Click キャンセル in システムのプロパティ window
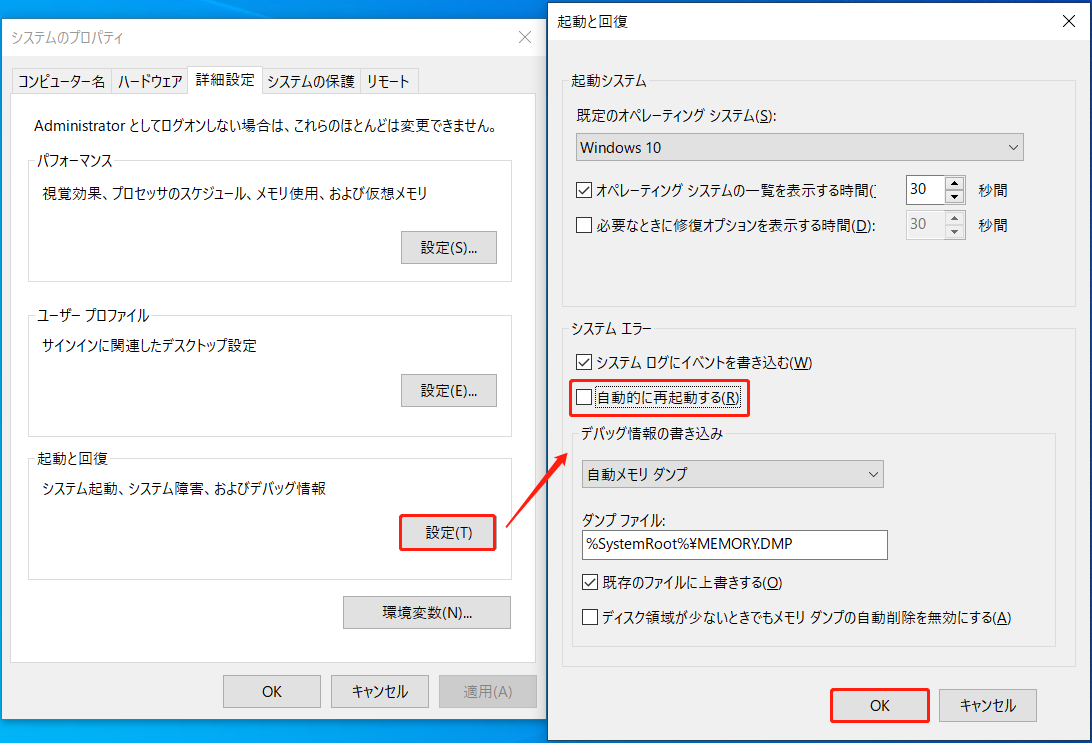Viewport: 1092px width, 743px height. 380,691
